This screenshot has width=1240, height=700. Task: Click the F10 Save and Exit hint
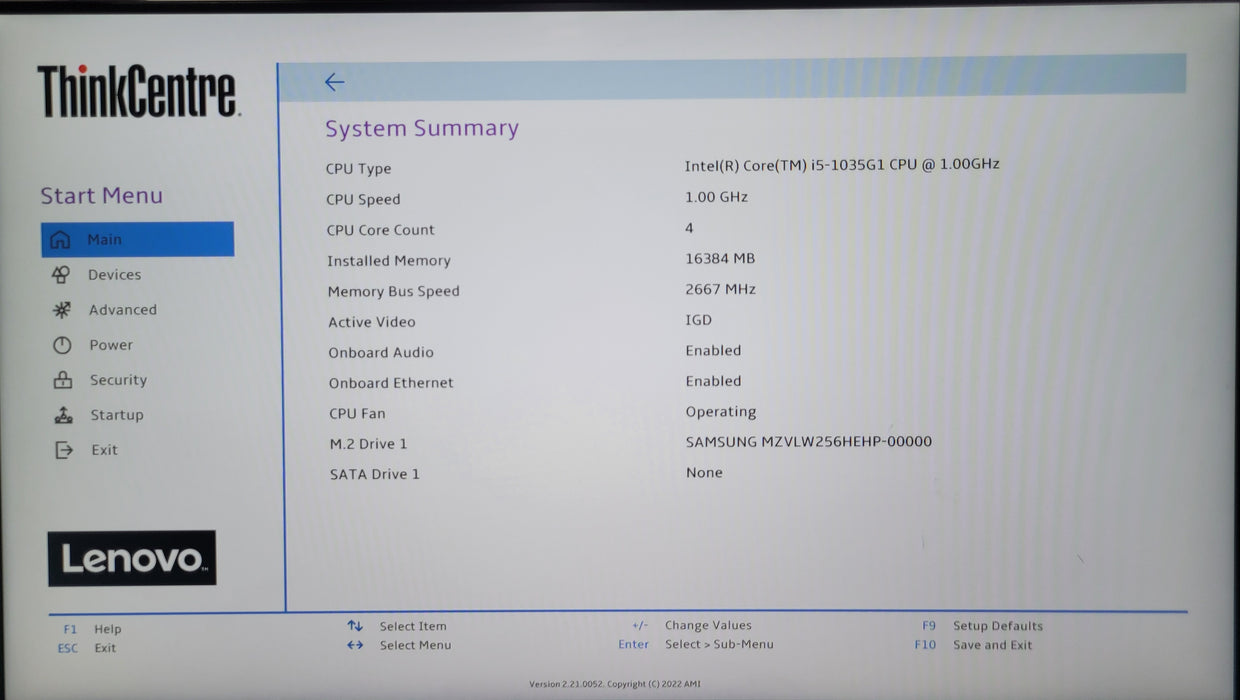tap(973, 645)
